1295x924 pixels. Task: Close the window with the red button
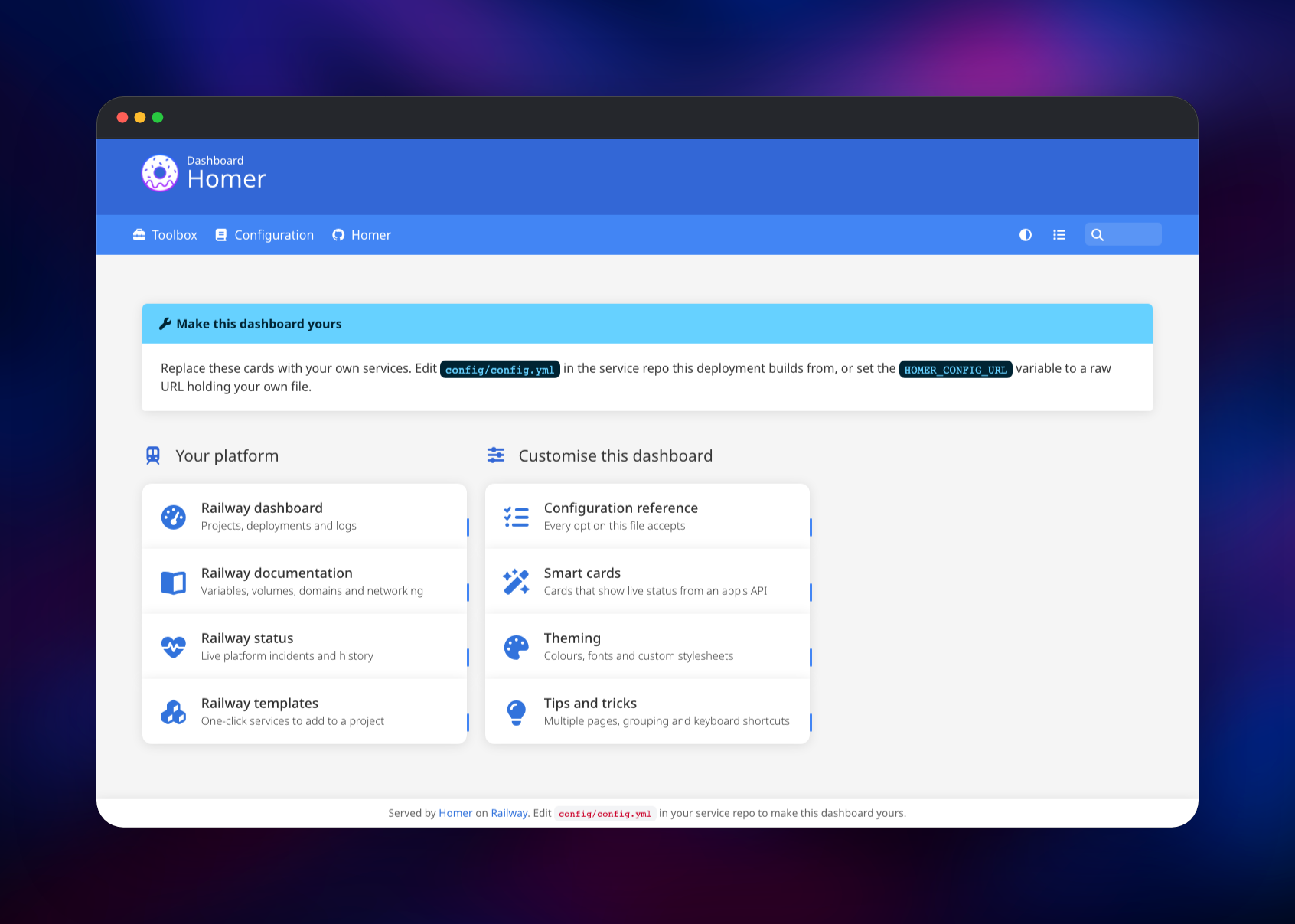tap(122, 117)
